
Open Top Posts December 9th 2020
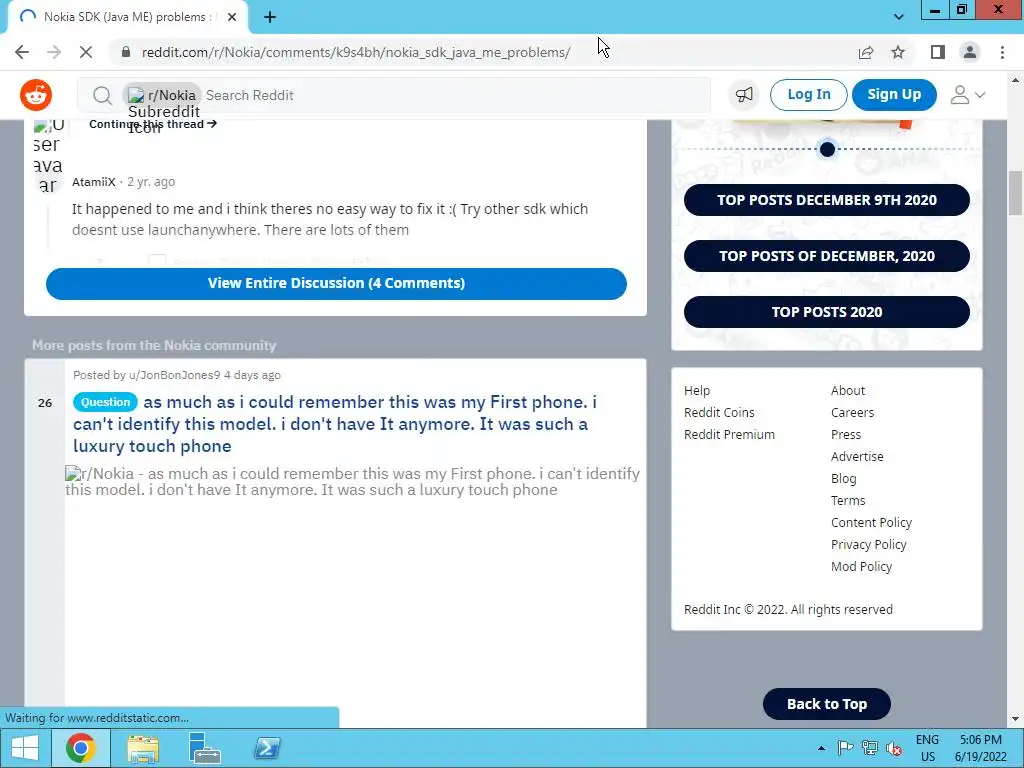[x=827, y=200]
